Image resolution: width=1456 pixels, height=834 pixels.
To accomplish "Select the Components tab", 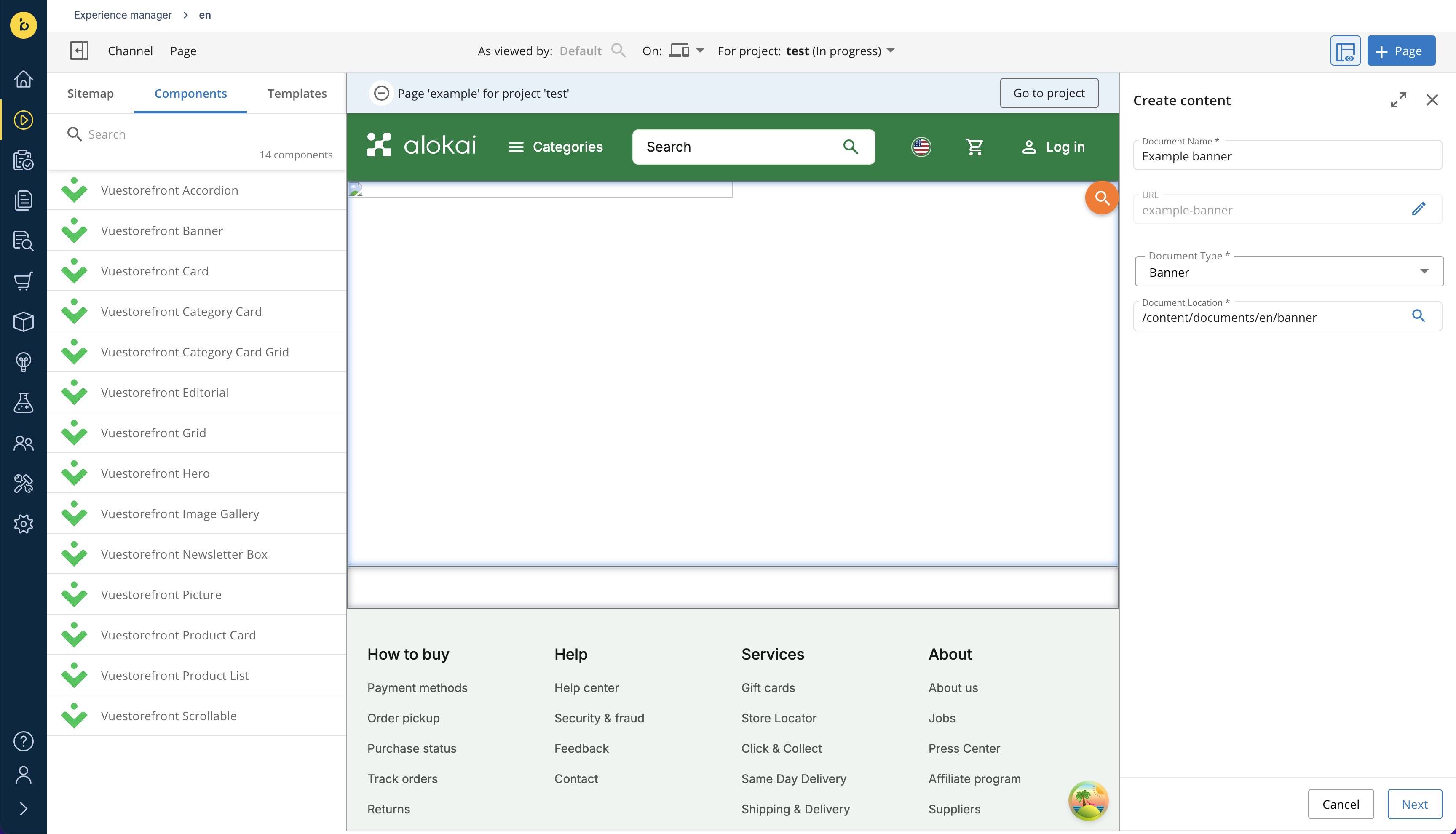I will click(x=191, y=94).
